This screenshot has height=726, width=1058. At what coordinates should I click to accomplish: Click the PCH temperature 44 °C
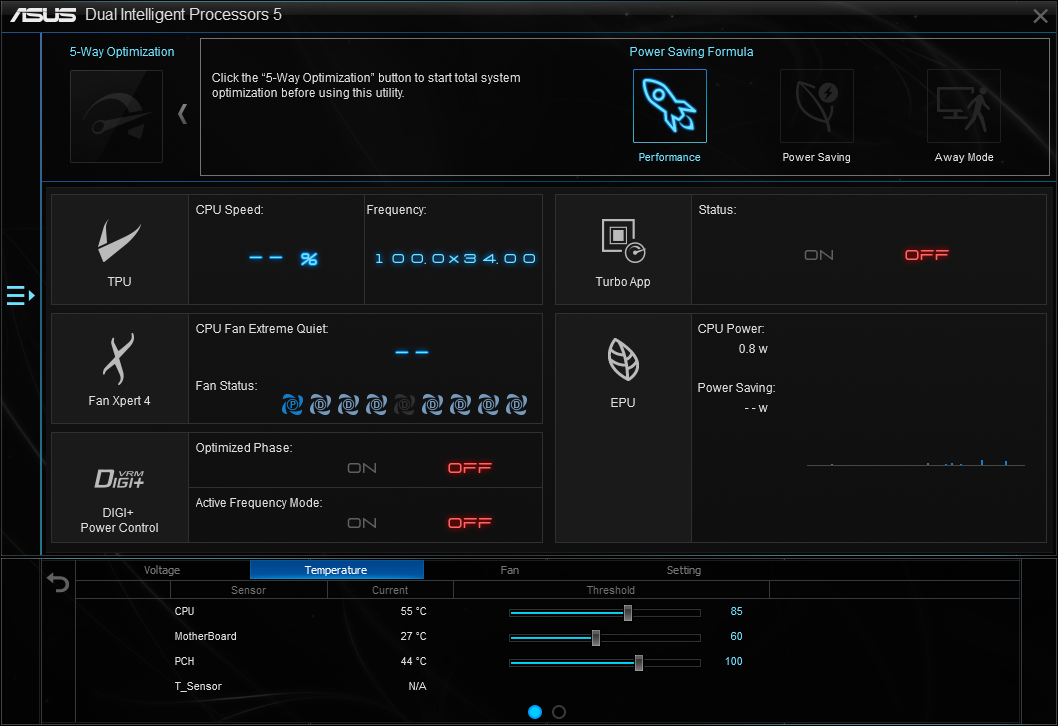click(x=413, y=661)
